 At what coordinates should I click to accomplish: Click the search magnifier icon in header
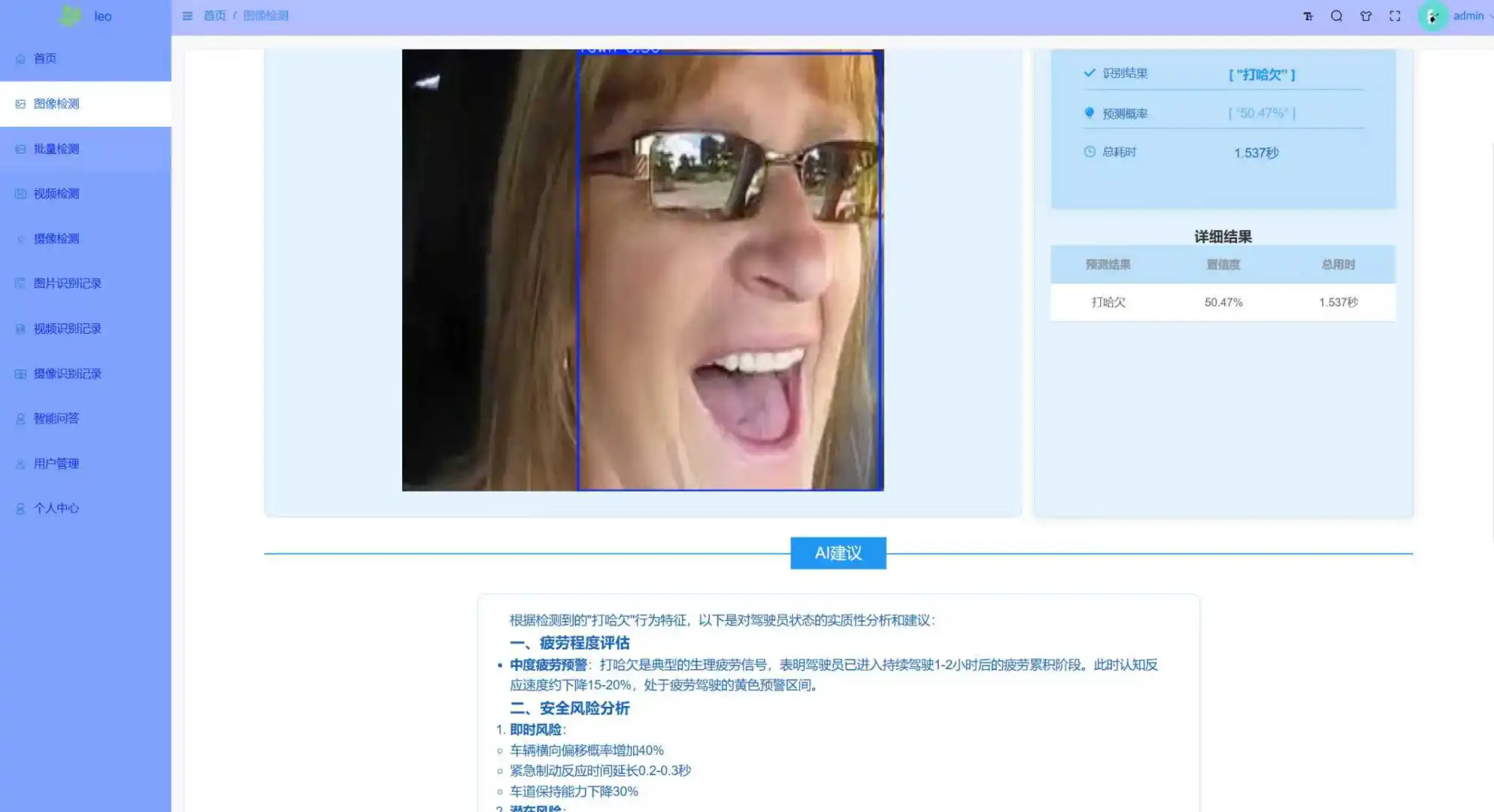(x=1337, y=16)
